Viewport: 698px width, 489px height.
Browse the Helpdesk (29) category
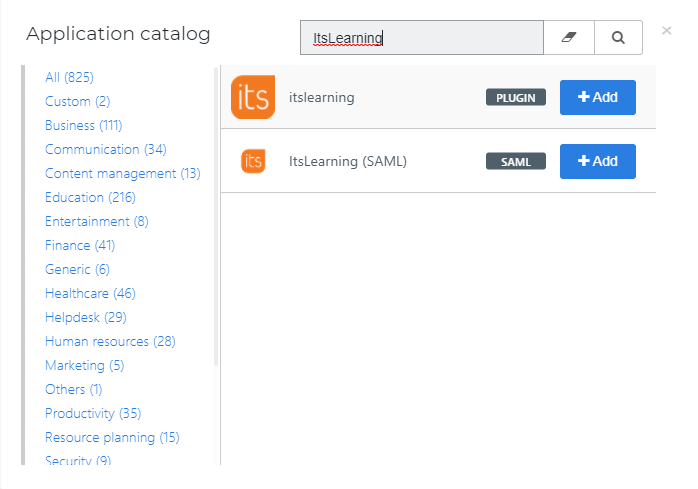pyautogui.click(x=86, y=318)
